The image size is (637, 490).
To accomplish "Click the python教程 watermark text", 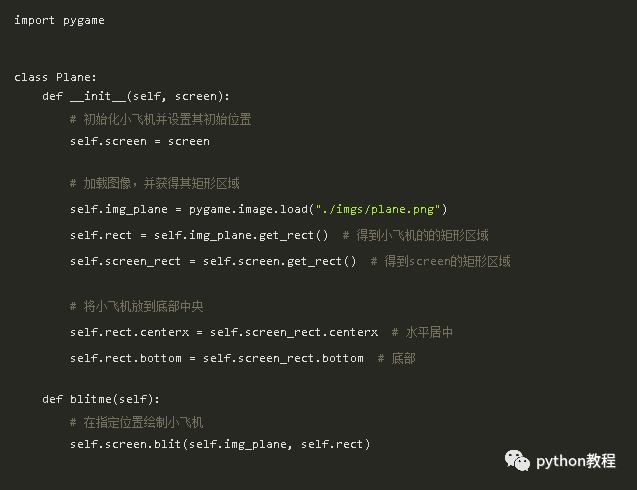I will click(x=576, y=461).
